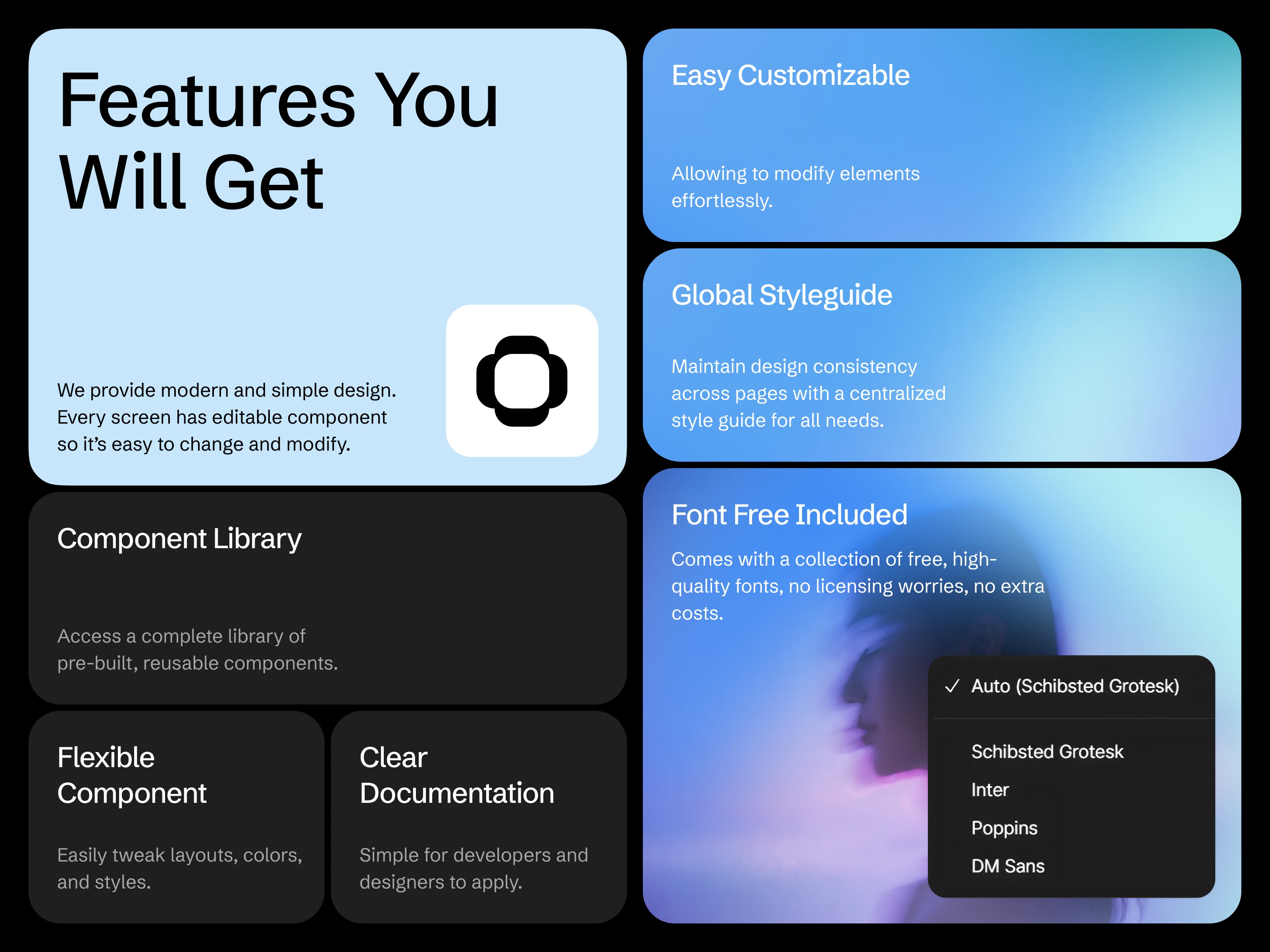This screenshot has height=952, width=1270.
Task: Click the black clover logo icon
Action: point(521,381)
